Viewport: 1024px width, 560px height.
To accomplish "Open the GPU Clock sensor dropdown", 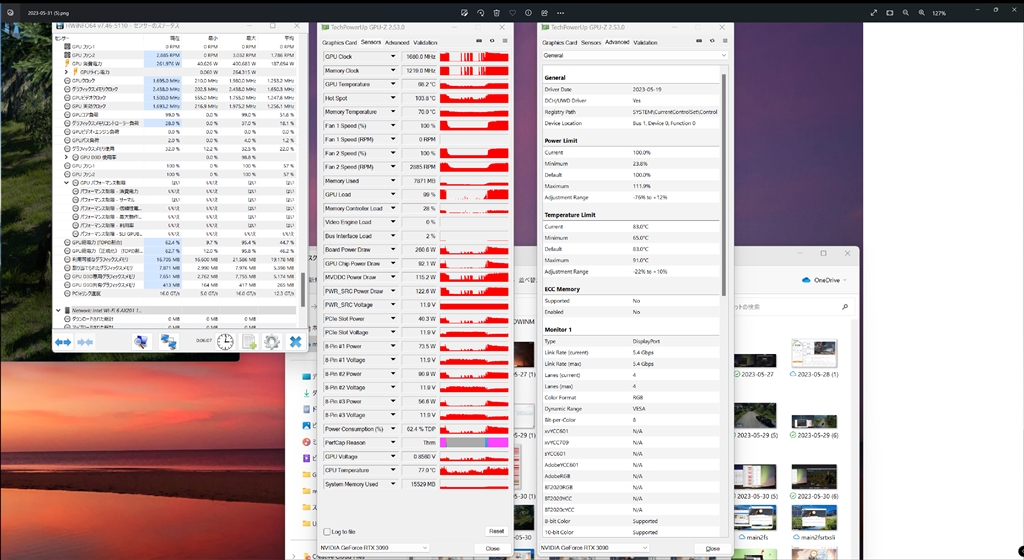I will click(x=393, y=57).
